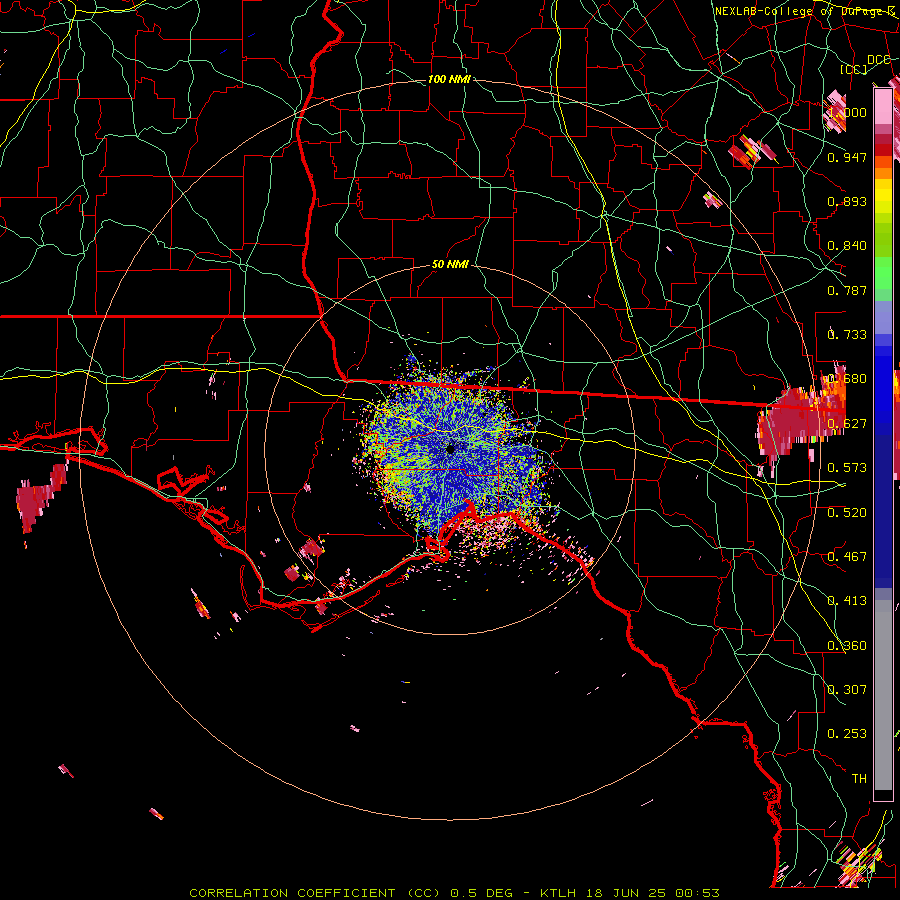Click the 0.573 legend value
Viewport: 900px width, 900px height.
click(847, 468)
